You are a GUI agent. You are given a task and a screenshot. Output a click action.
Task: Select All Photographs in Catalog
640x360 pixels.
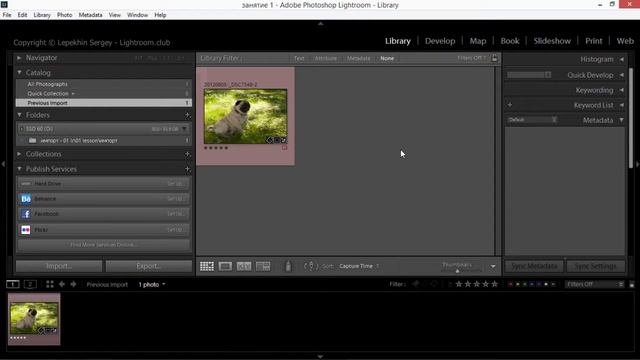pos(104,84)
